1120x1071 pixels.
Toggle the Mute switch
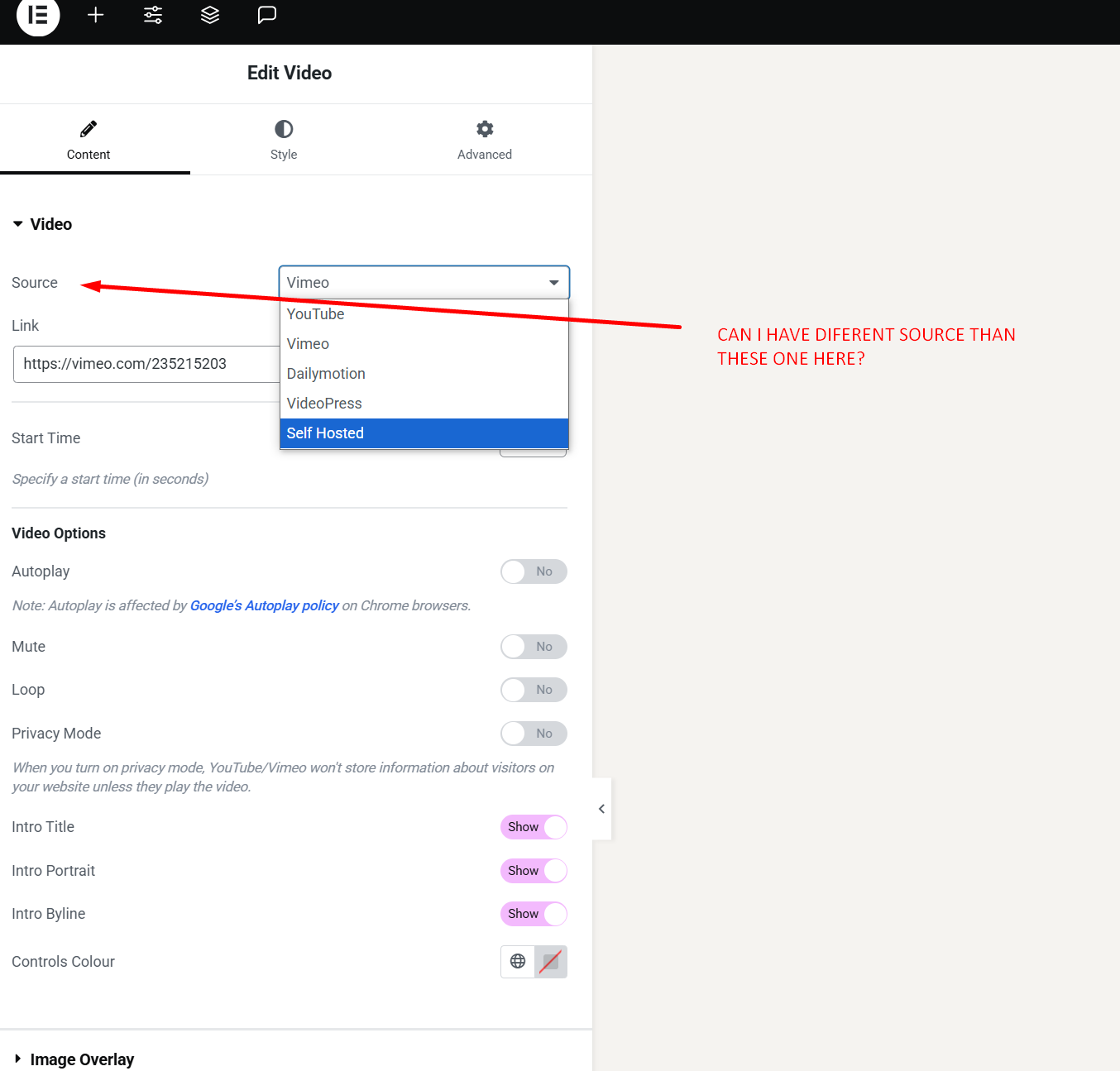click(534, 647)
